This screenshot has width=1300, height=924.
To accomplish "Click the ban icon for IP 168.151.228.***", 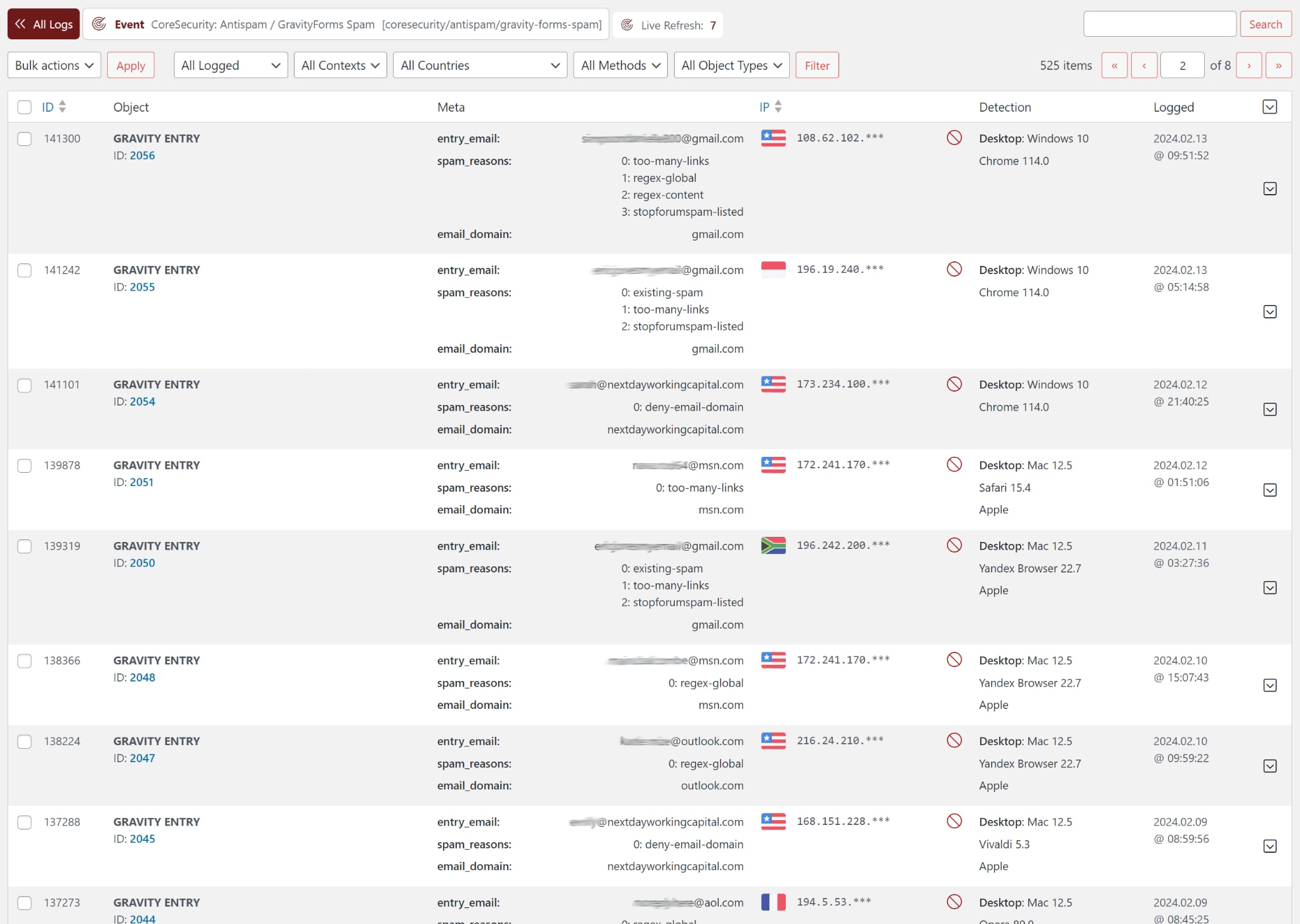I will [954, 821].
